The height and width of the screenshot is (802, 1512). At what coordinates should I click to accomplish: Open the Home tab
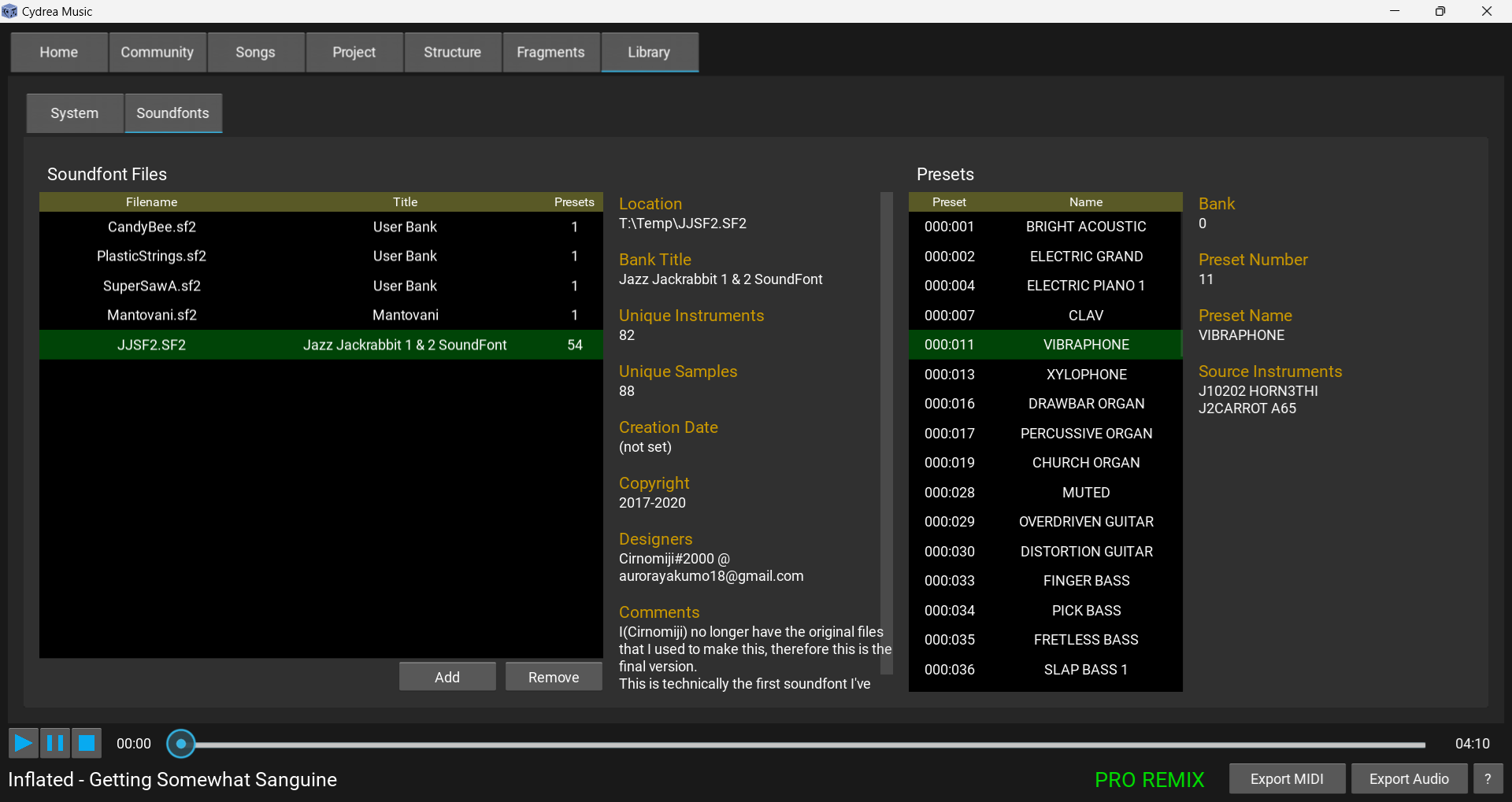(59, 52)
